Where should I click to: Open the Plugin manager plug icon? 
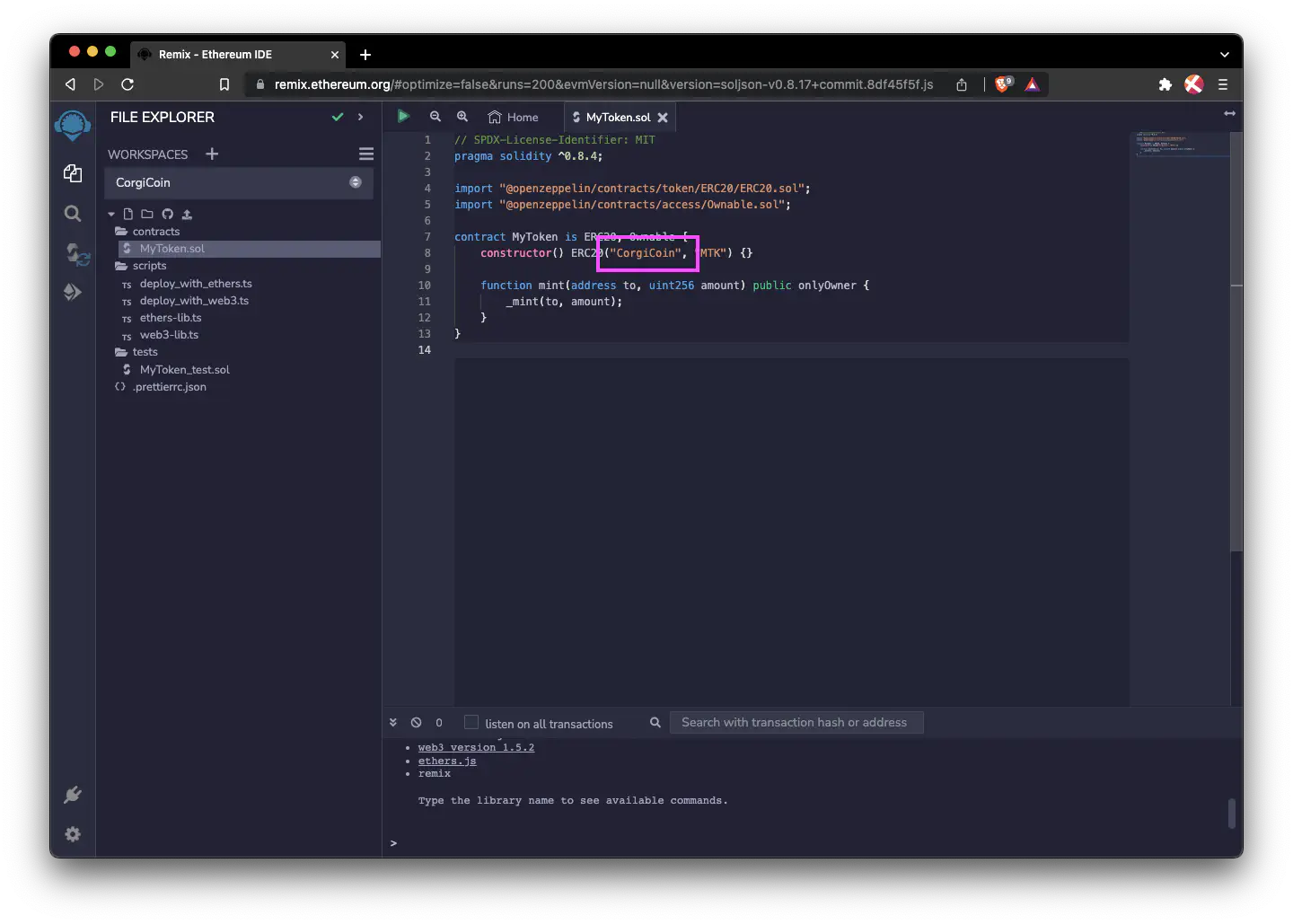pos(73,795)
